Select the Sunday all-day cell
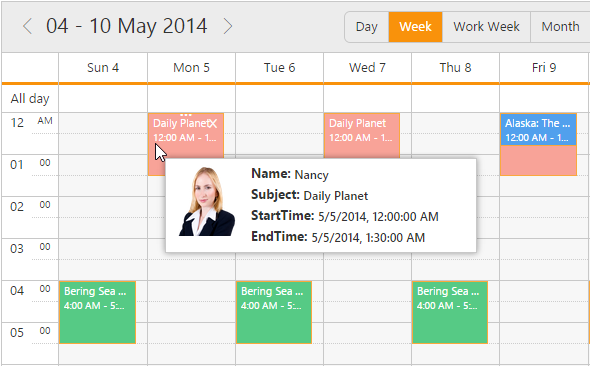590x366 pixels. coord(103,99)
